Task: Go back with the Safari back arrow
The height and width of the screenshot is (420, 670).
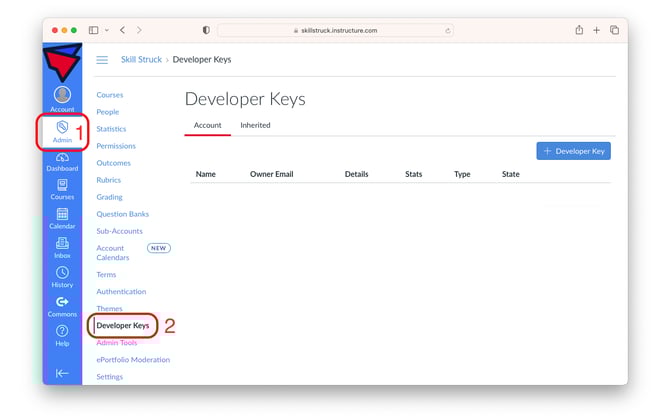Action: tap(123, 30)
